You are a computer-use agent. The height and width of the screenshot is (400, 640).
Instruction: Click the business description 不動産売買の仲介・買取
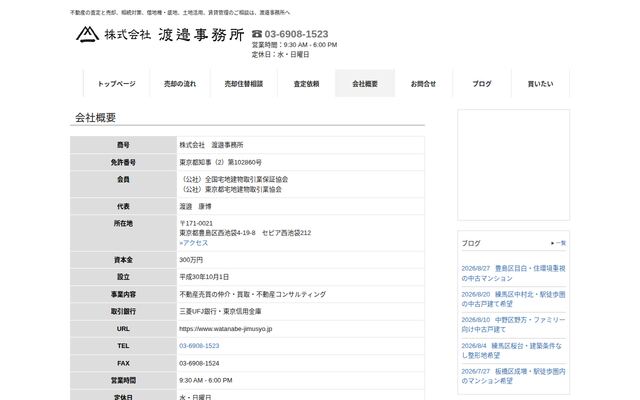215,294
